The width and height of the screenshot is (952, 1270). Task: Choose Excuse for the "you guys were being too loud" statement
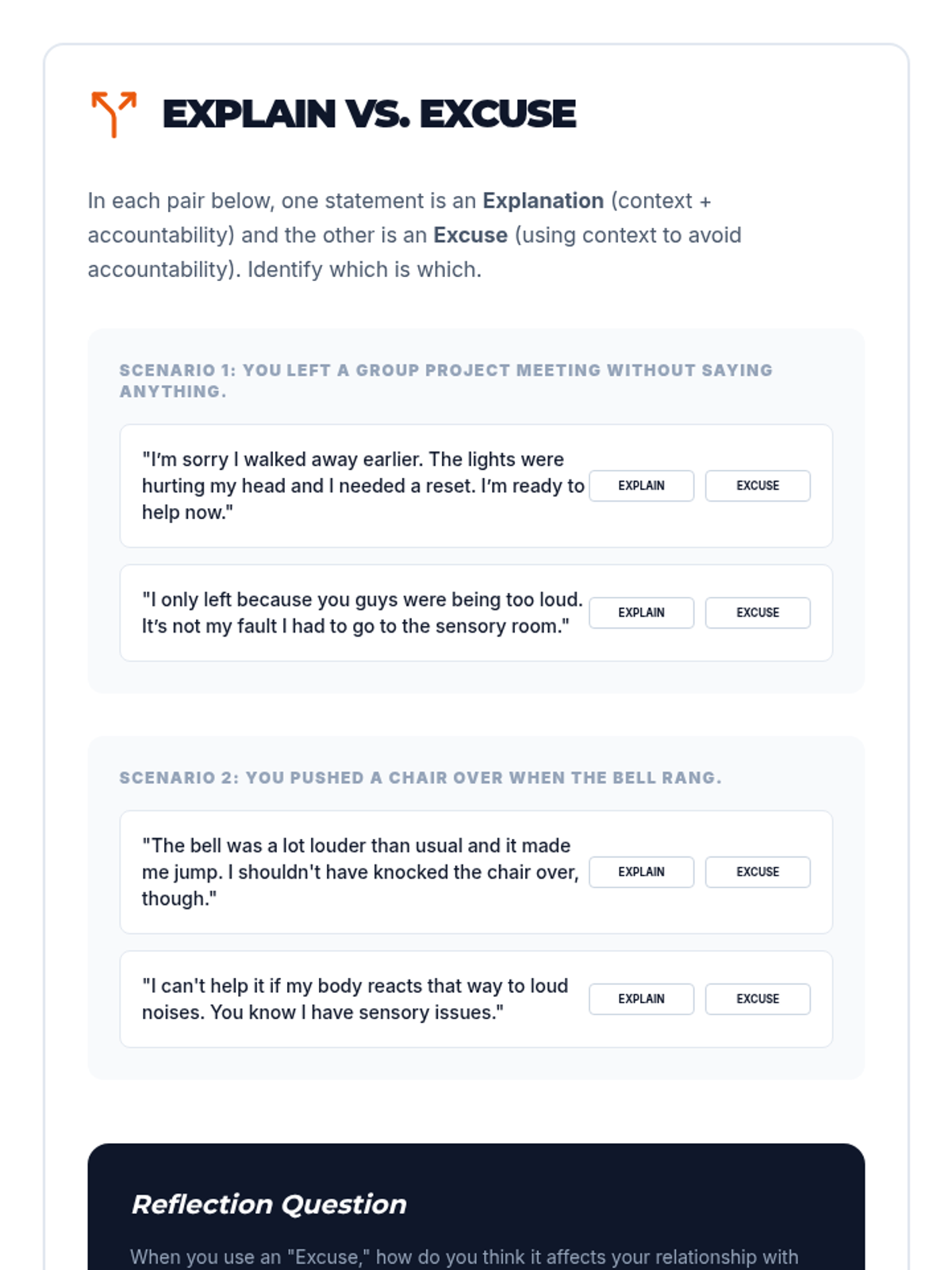pyautogui.click(x=758, y=613)
